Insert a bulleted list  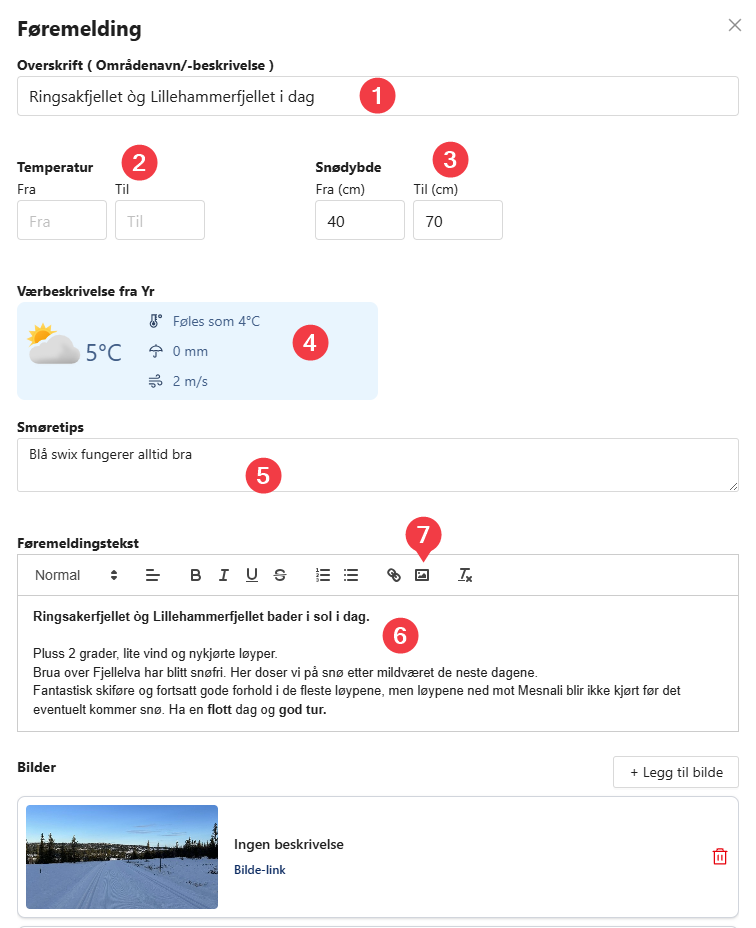point(351,575)
